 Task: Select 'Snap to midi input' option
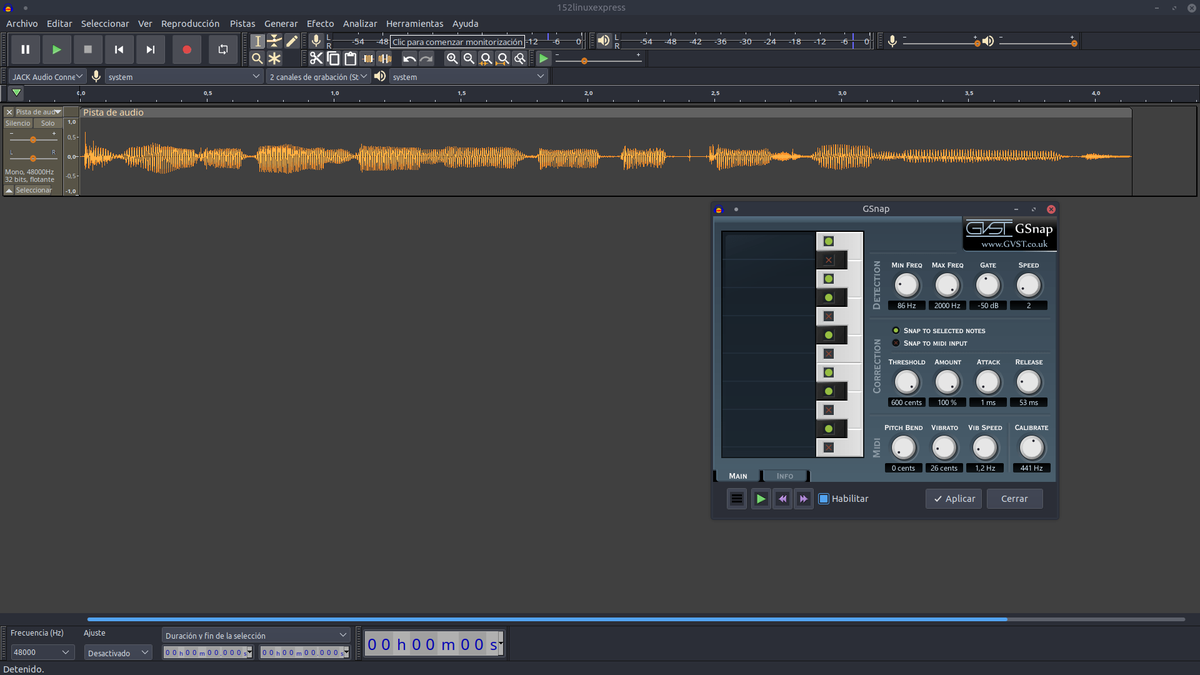click(896, 343)
